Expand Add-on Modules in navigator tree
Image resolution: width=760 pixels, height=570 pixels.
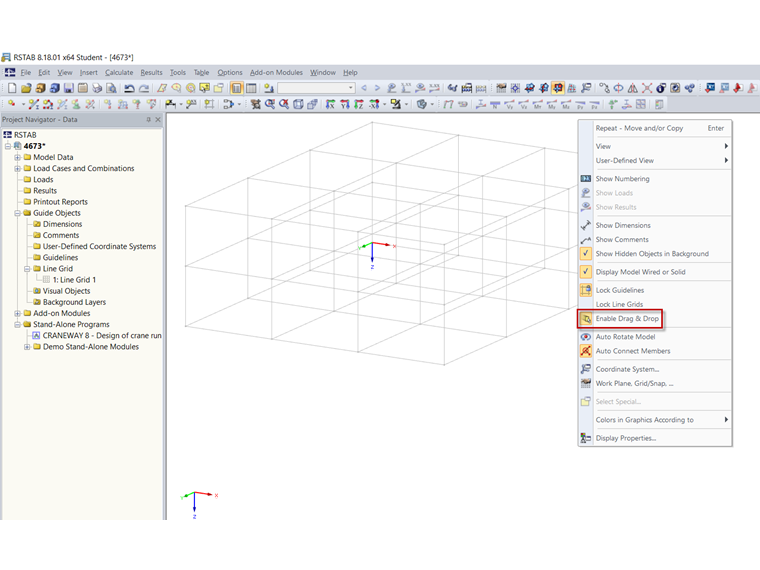pyautogui.click(x=17, y=314)
